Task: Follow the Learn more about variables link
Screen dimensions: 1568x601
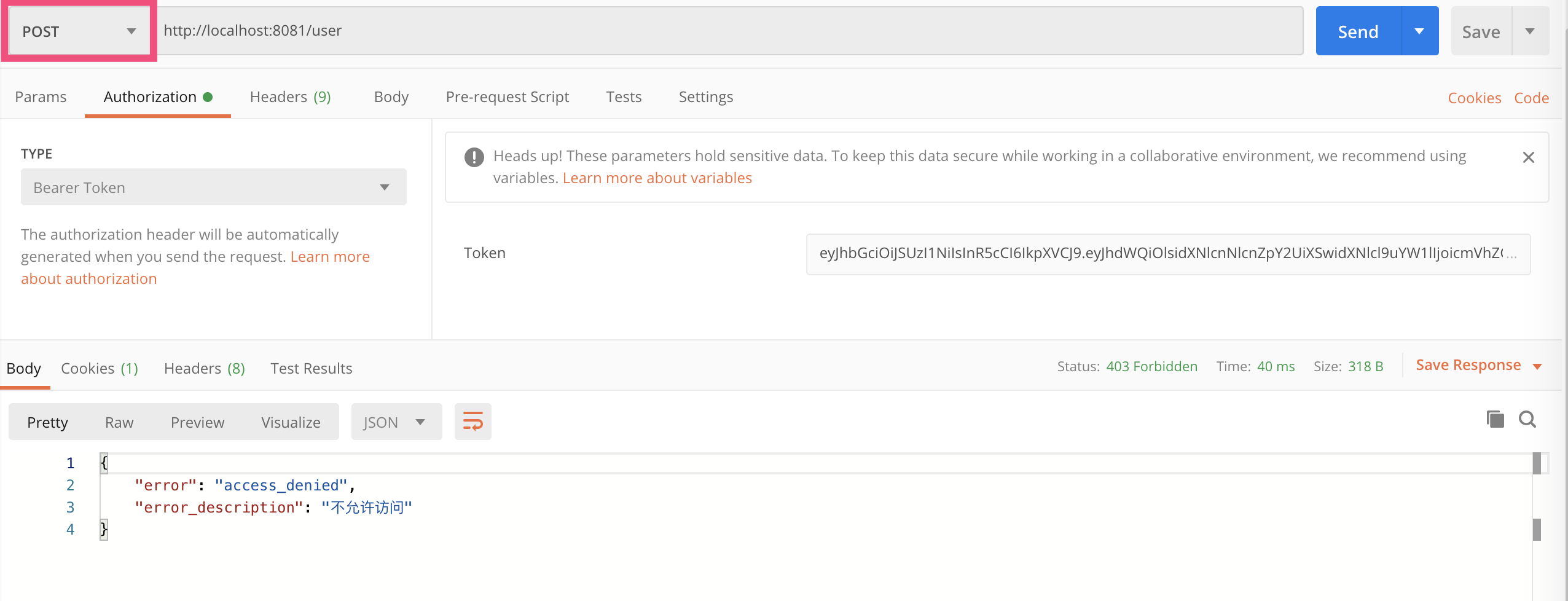Action: tap(657, 178)
